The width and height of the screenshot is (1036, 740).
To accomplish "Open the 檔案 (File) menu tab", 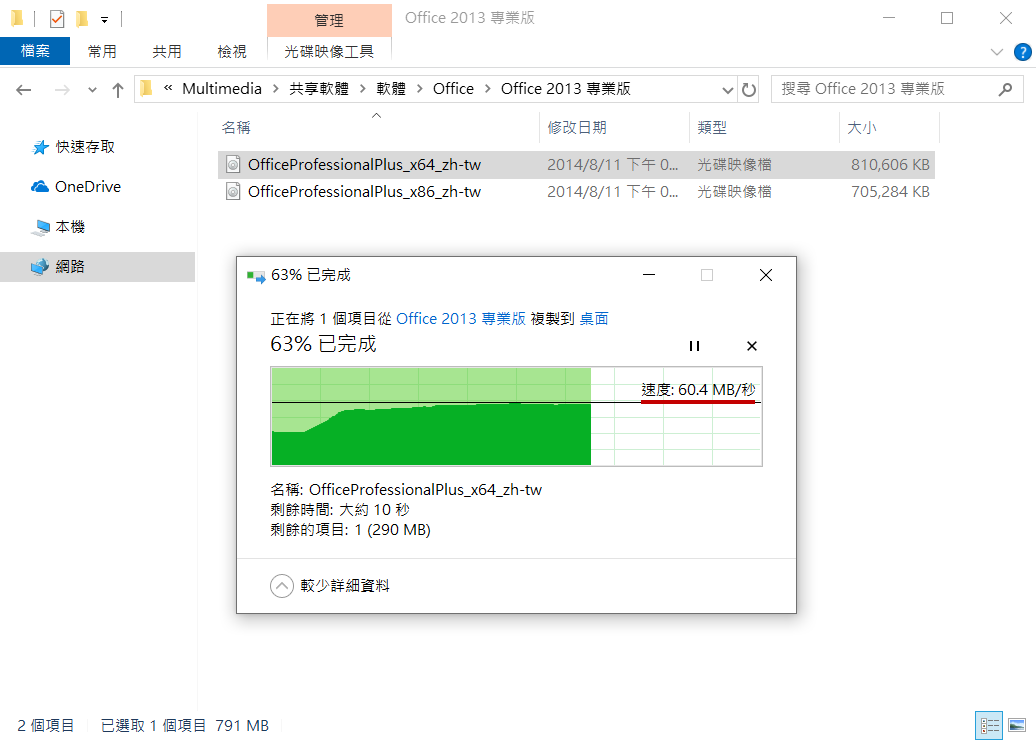I will pos(35,51).
